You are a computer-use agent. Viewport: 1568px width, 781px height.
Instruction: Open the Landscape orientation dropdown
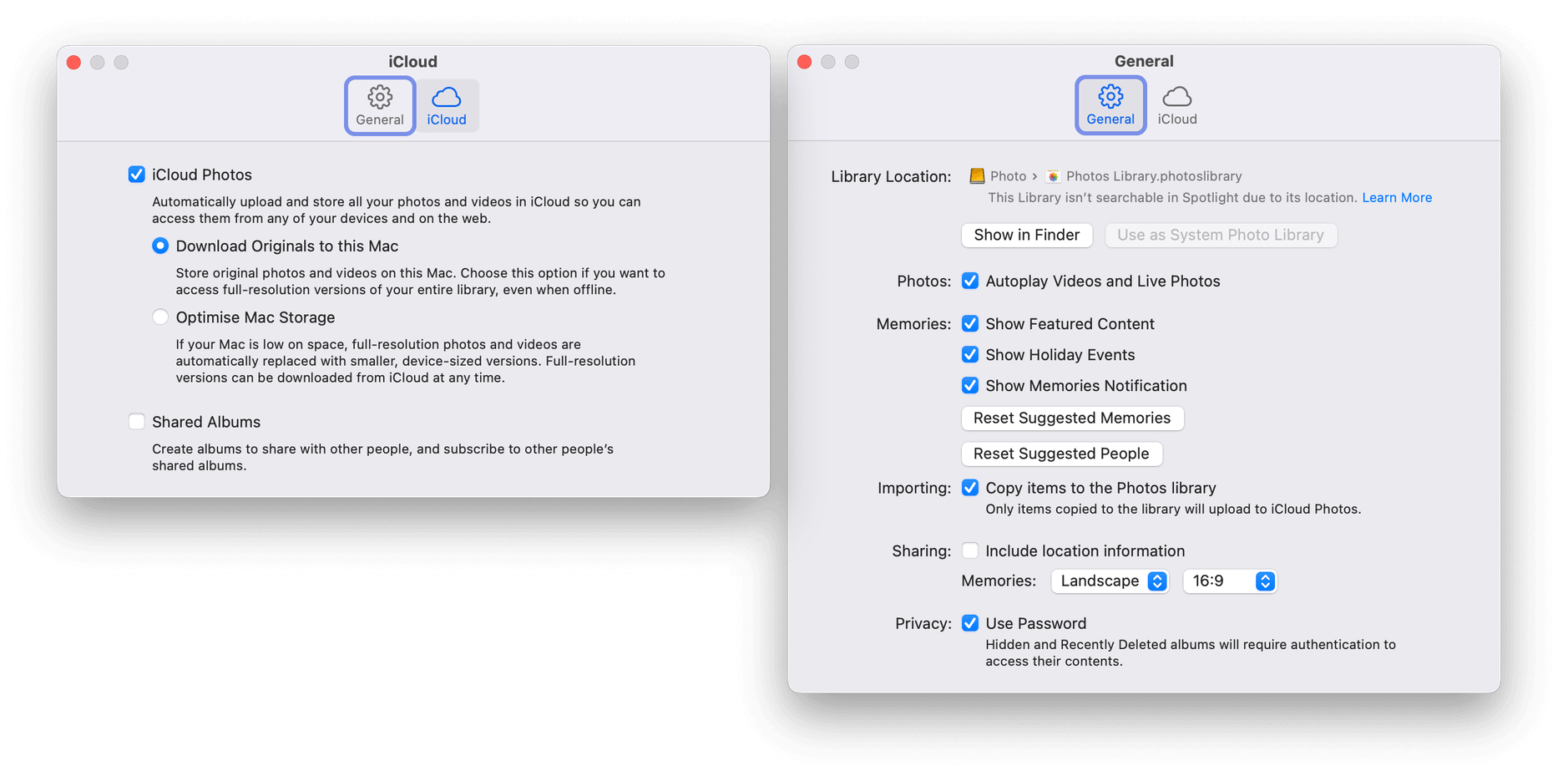(1110, 581)
